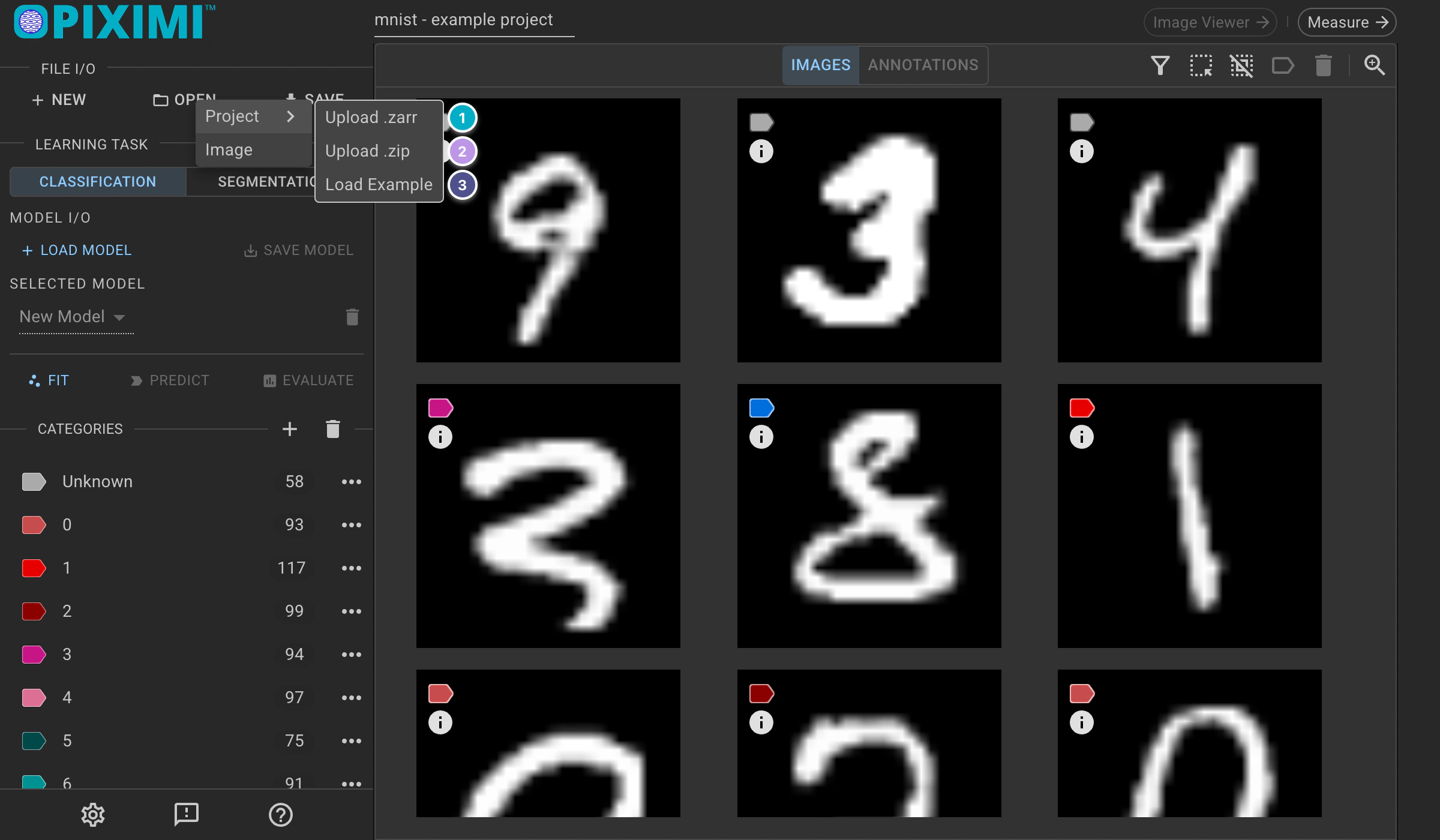Click the deselect all images icon
Viewport: 1440px width, 840px height.
1241,65
